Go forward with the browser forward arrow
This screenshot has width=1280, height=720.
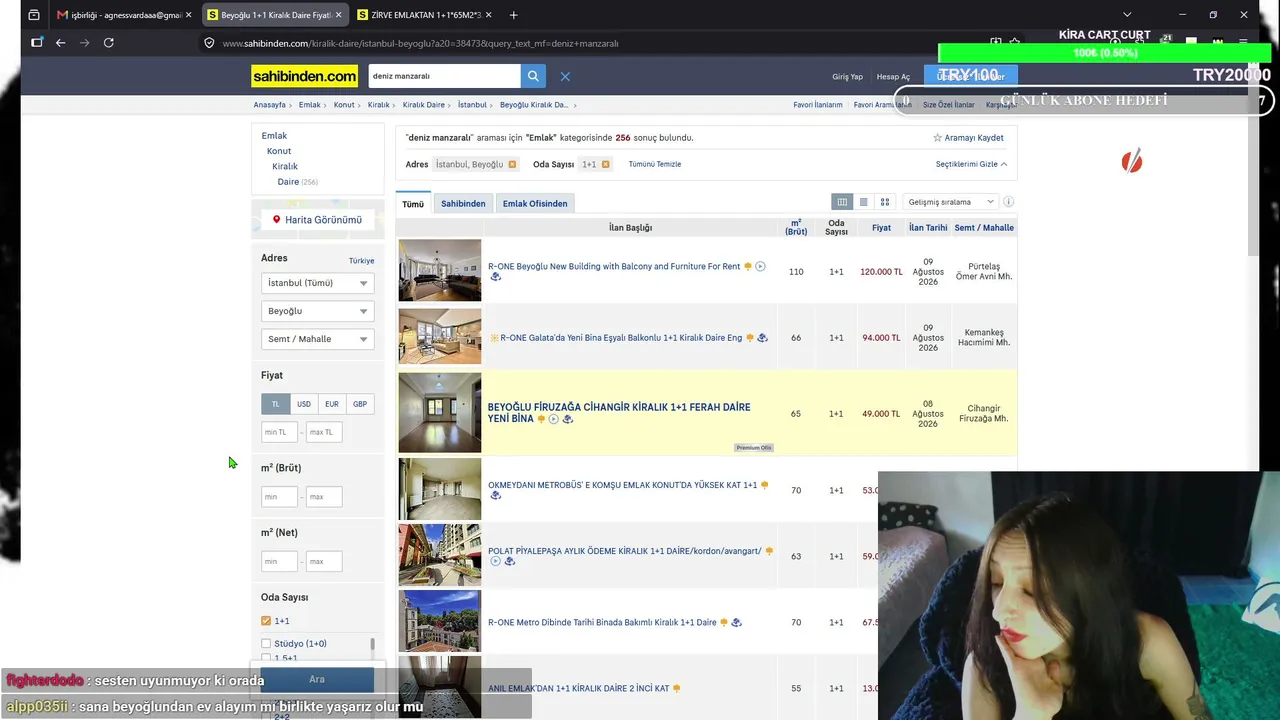(84, 43)
